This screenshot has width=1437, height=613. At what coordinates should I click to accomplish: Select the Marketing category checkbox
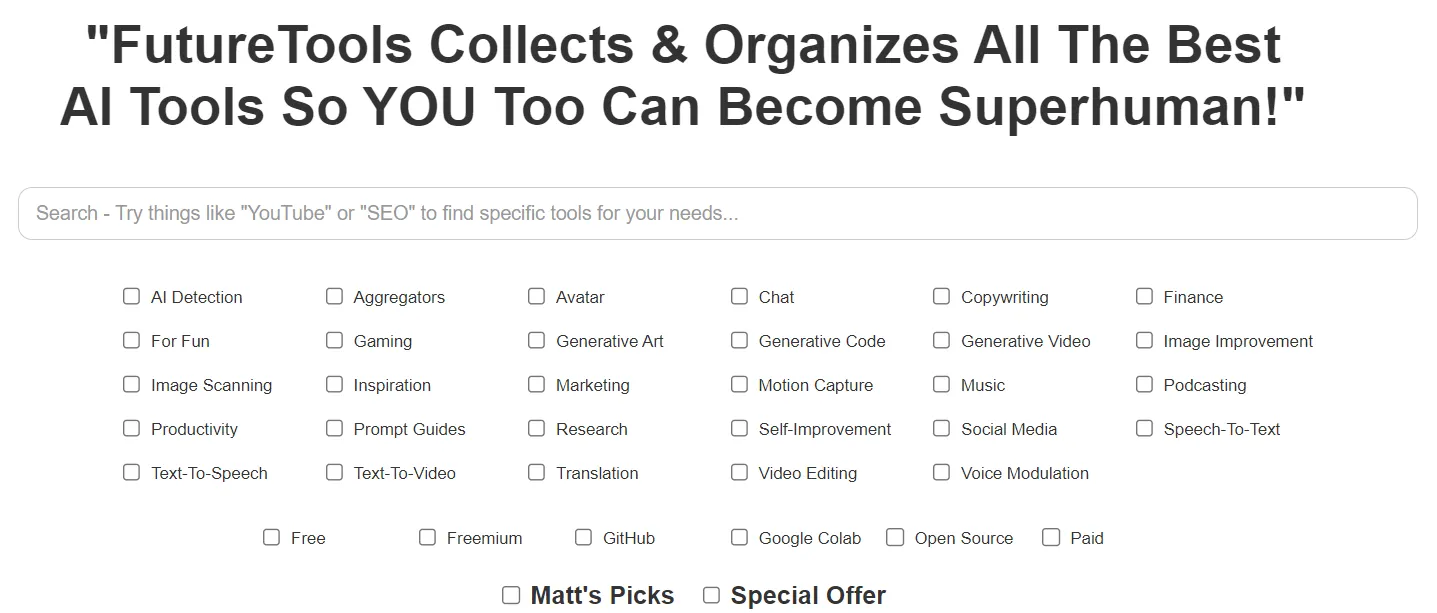(x=537, y=384)
